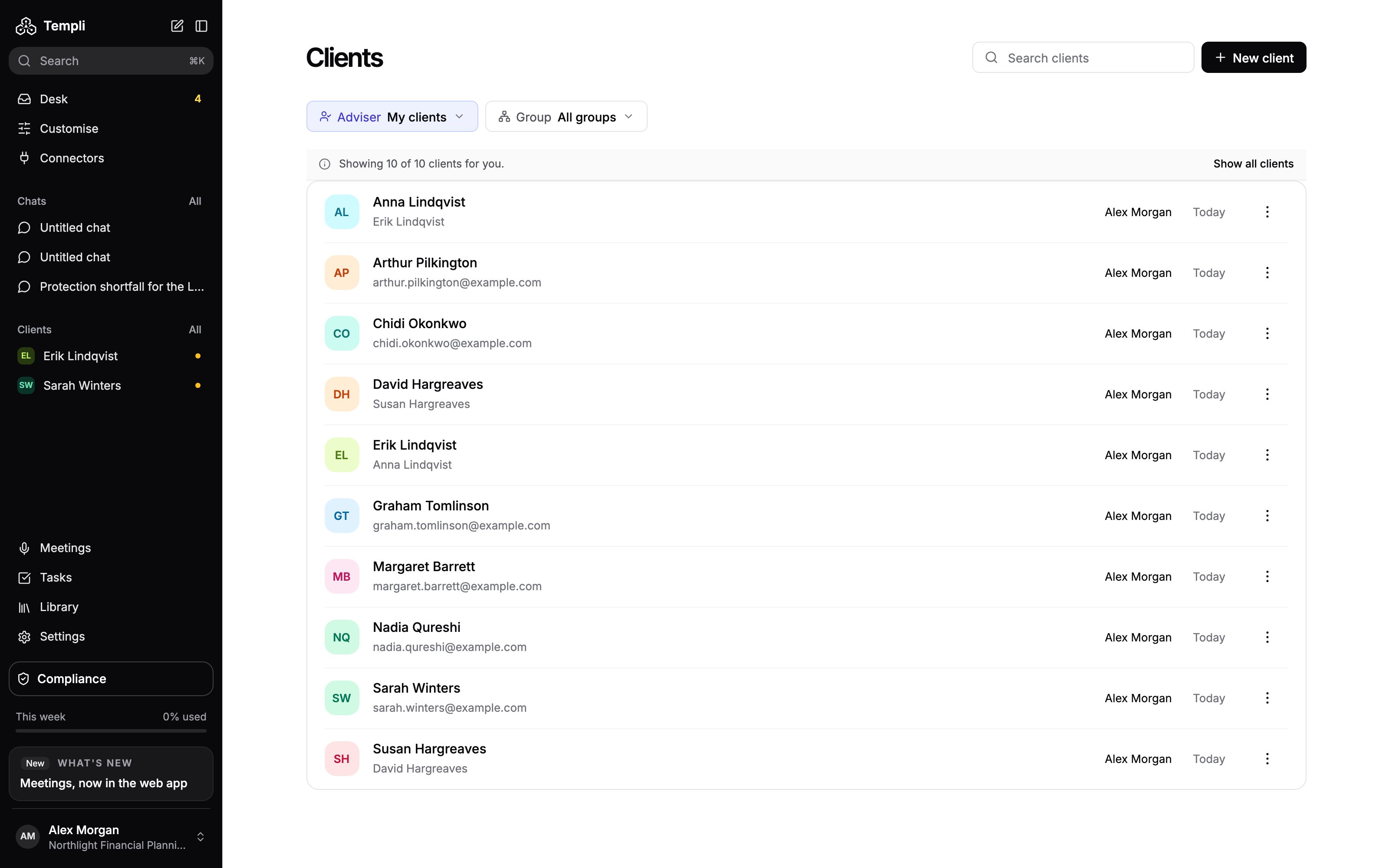Viewport: 1389px width, 868px height.
Task: Open the Group All groups dropdown
Action: [x=566, y=117]
